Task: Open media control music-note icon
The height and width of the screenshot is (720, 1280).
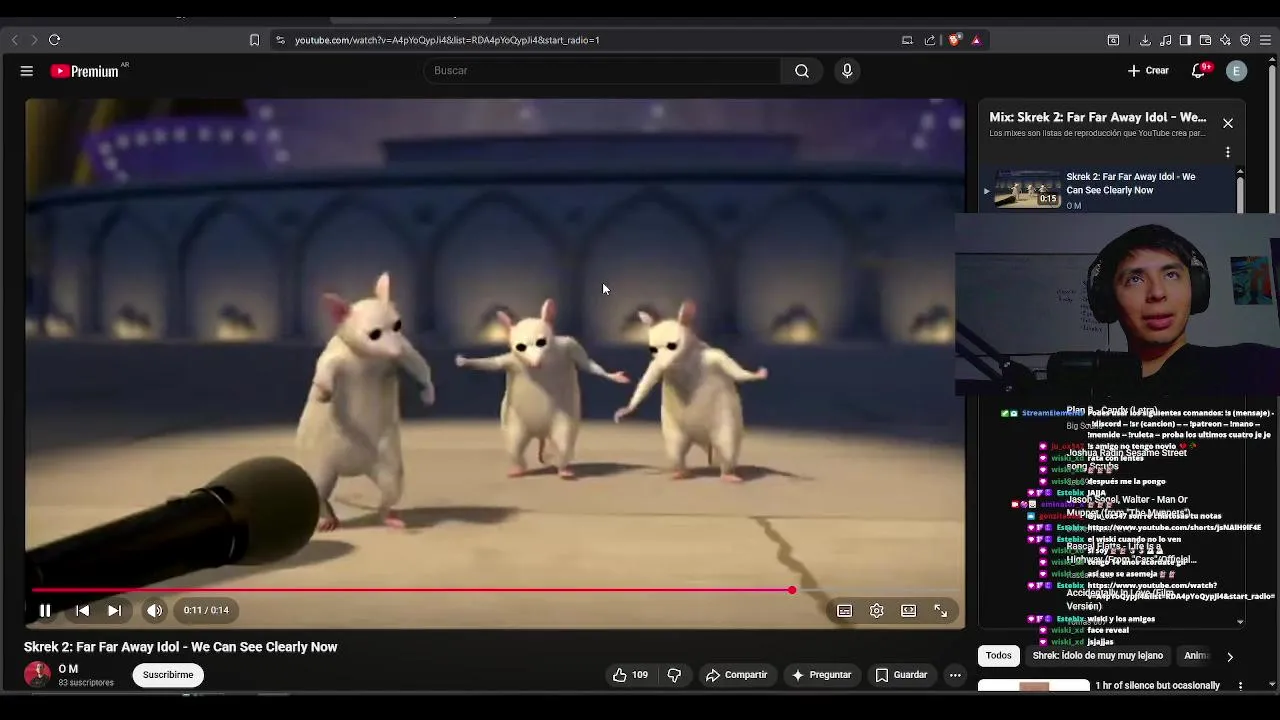Action: pyautogui.click(x=1165, y=40)
